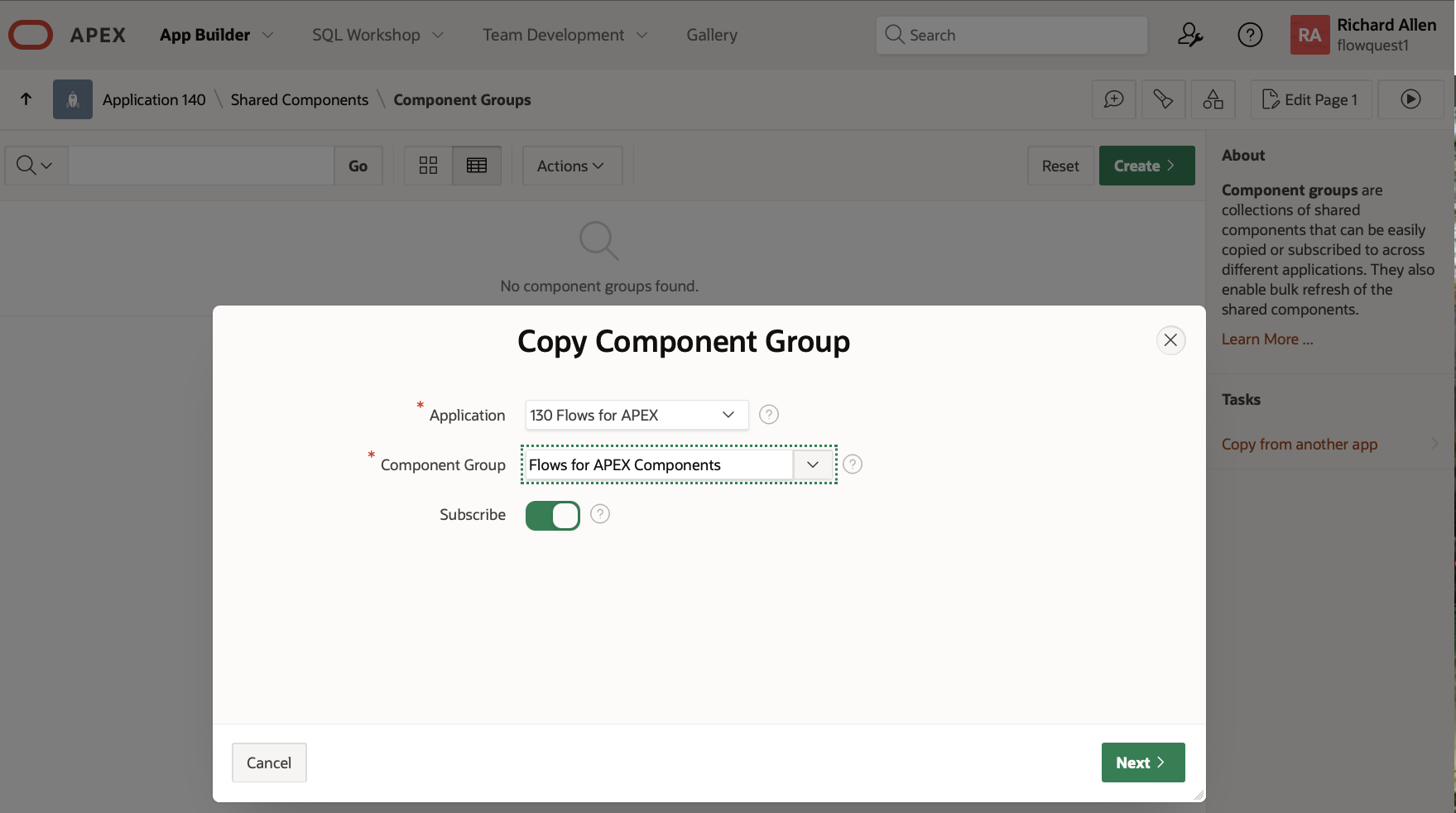Click the Learn More link
The width and height of the screenshot is (1456, 813).
point(1266,339)
